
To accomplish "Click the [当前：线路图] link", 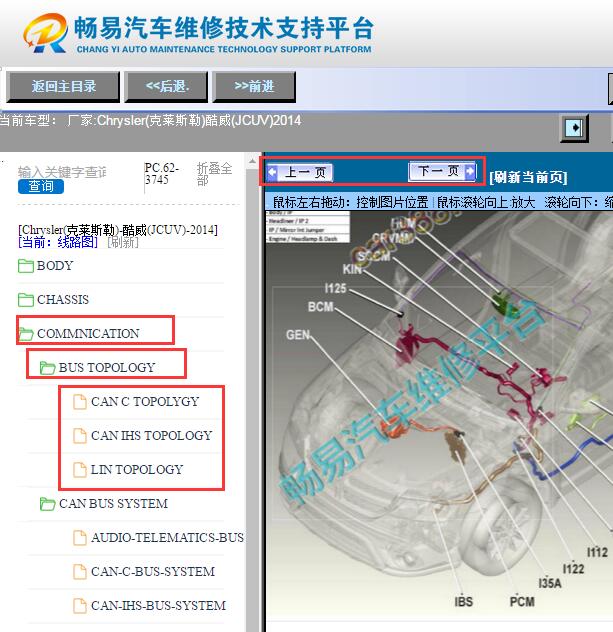I will click(58, 242).
